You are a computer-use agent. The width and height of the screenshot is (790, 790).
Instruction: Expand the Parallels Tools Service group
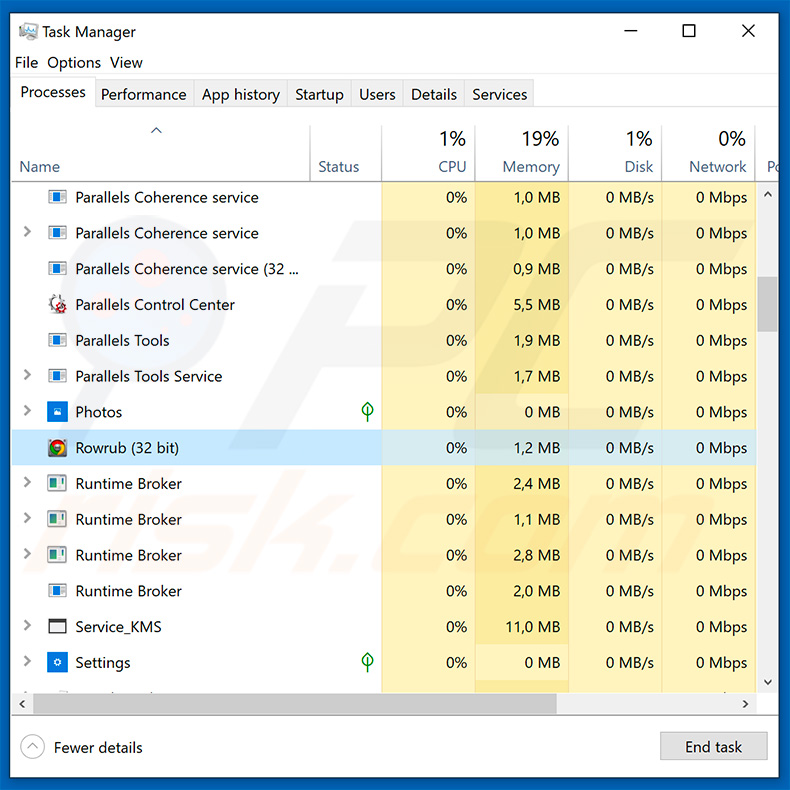point(27,375)
